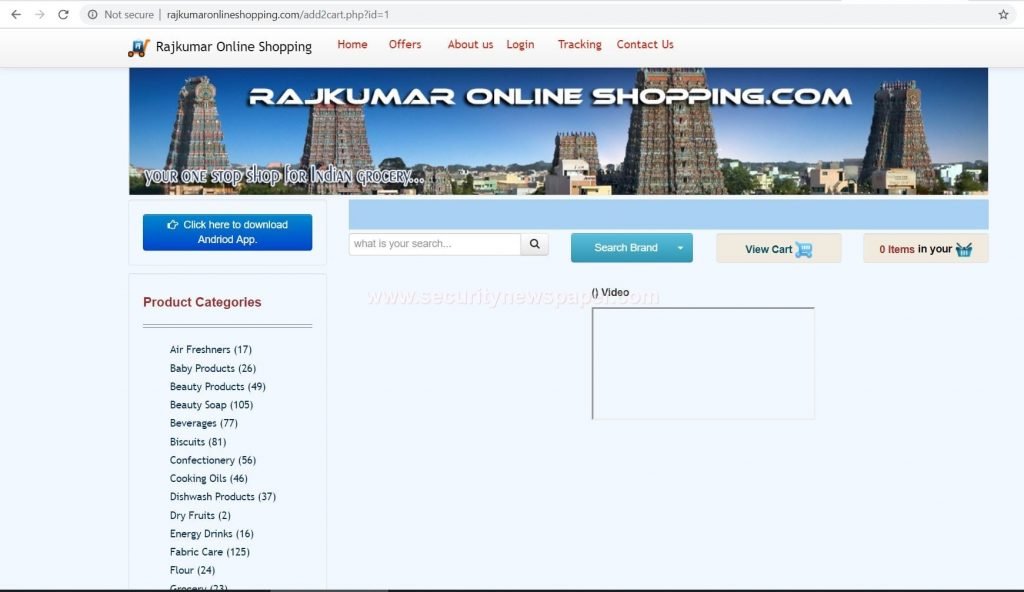Screen dimensions: 1024x592
Task: Click download Android App button
Action: pos(227,232)
